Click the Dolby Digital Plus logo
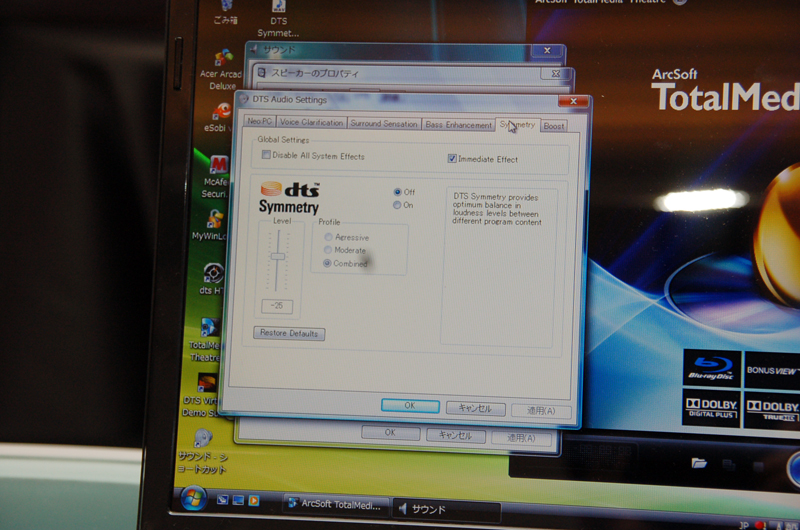 pyautogui.click(x=711, y=408)
